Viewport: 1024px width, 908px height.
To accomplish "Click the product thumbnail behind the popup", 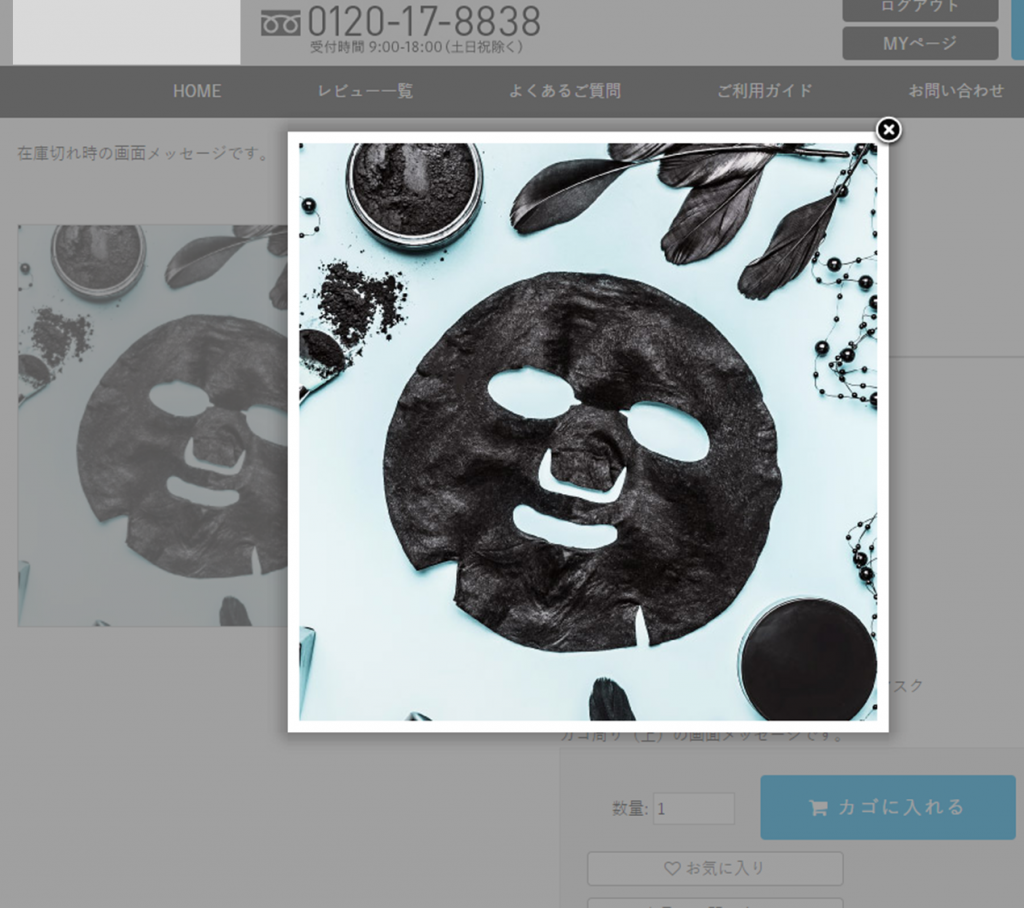I will tap(152, 426).
